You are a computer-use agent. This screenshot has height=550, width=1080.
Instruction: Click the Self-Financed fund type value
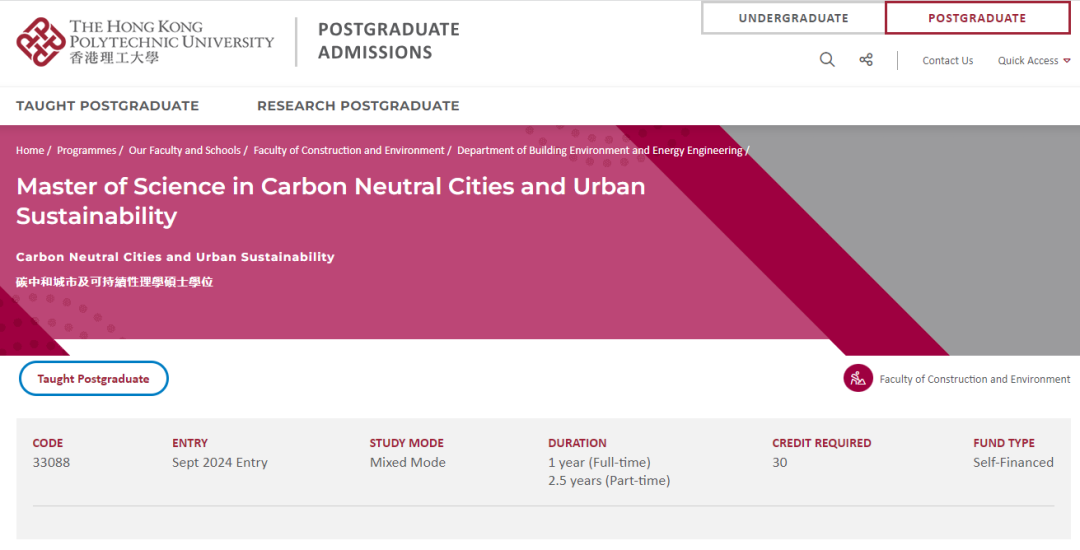tap(1013, 463)
